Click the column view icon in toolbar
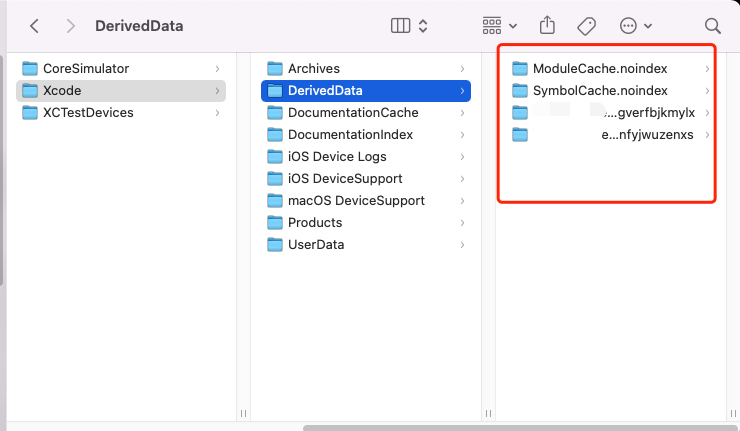This screenshot has width=740, height=431. pos(400,25)
